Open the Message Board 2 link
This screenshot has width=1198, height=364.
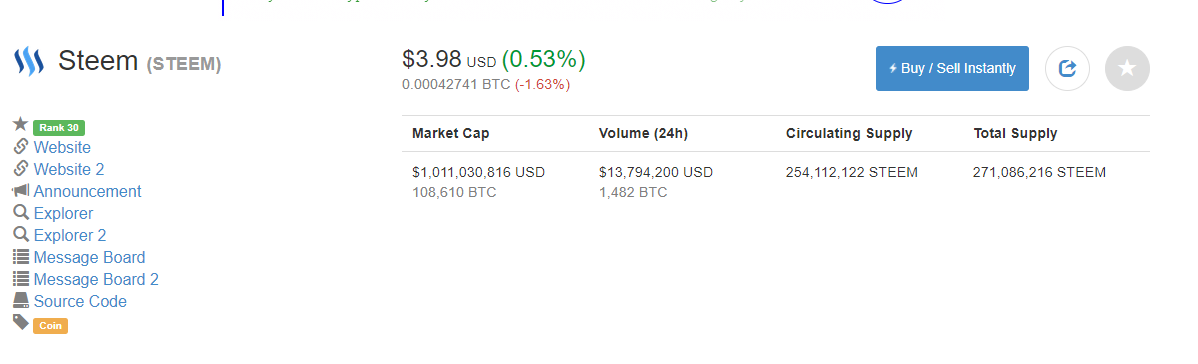(x=96, y=280)
